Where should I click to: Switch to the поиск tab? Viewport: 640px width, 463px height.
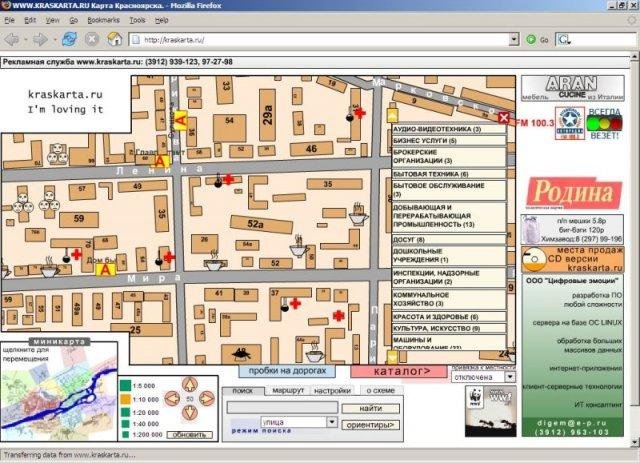[x=243, y=391]
